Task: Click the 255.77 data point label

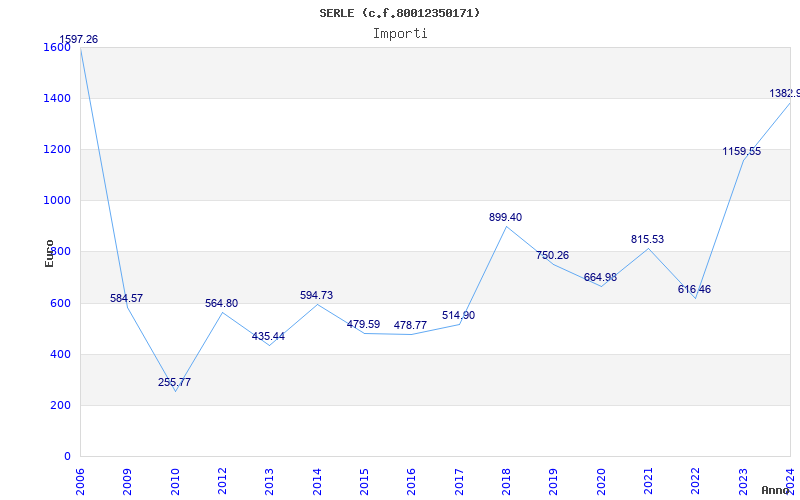Action: (174, 382)
